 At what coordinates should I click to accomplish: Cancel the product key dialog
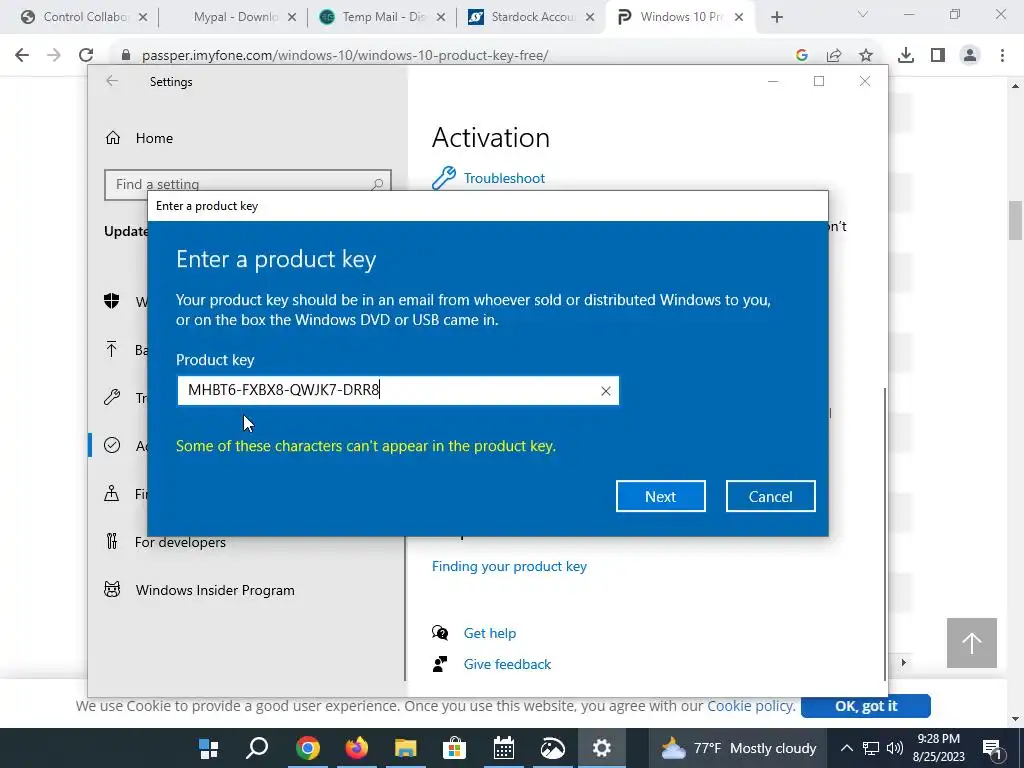[770, 496]
